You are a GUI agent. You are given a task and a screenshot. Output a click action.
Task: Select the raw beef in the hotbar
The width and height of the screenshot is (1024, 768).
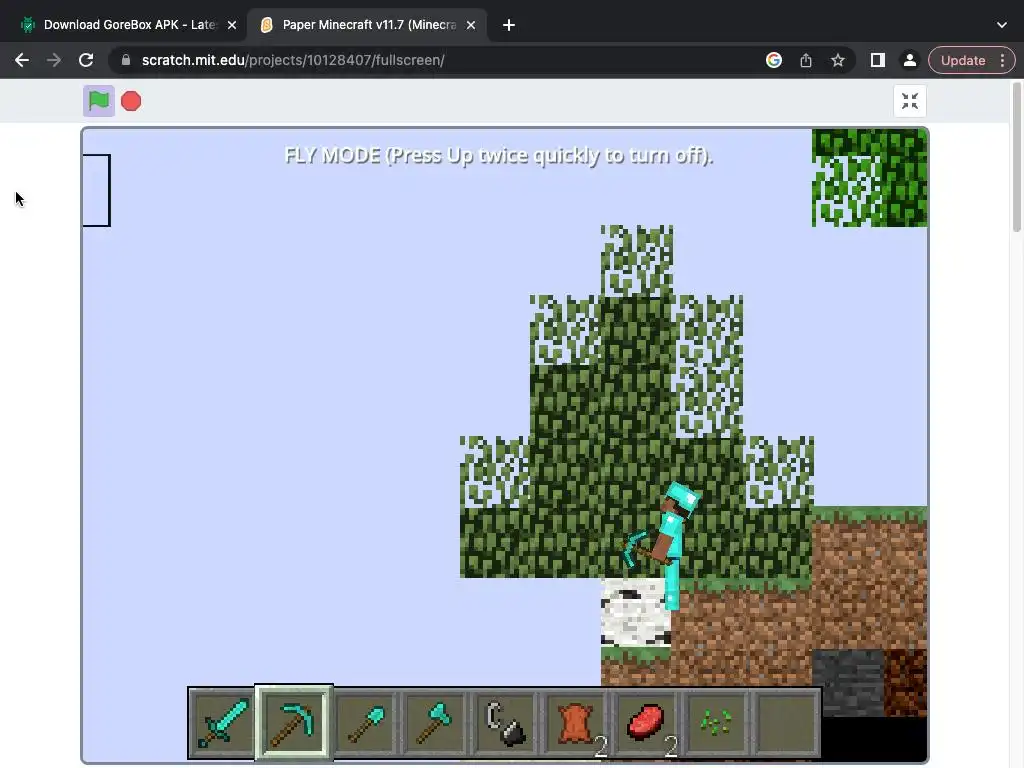coord(646,722)
